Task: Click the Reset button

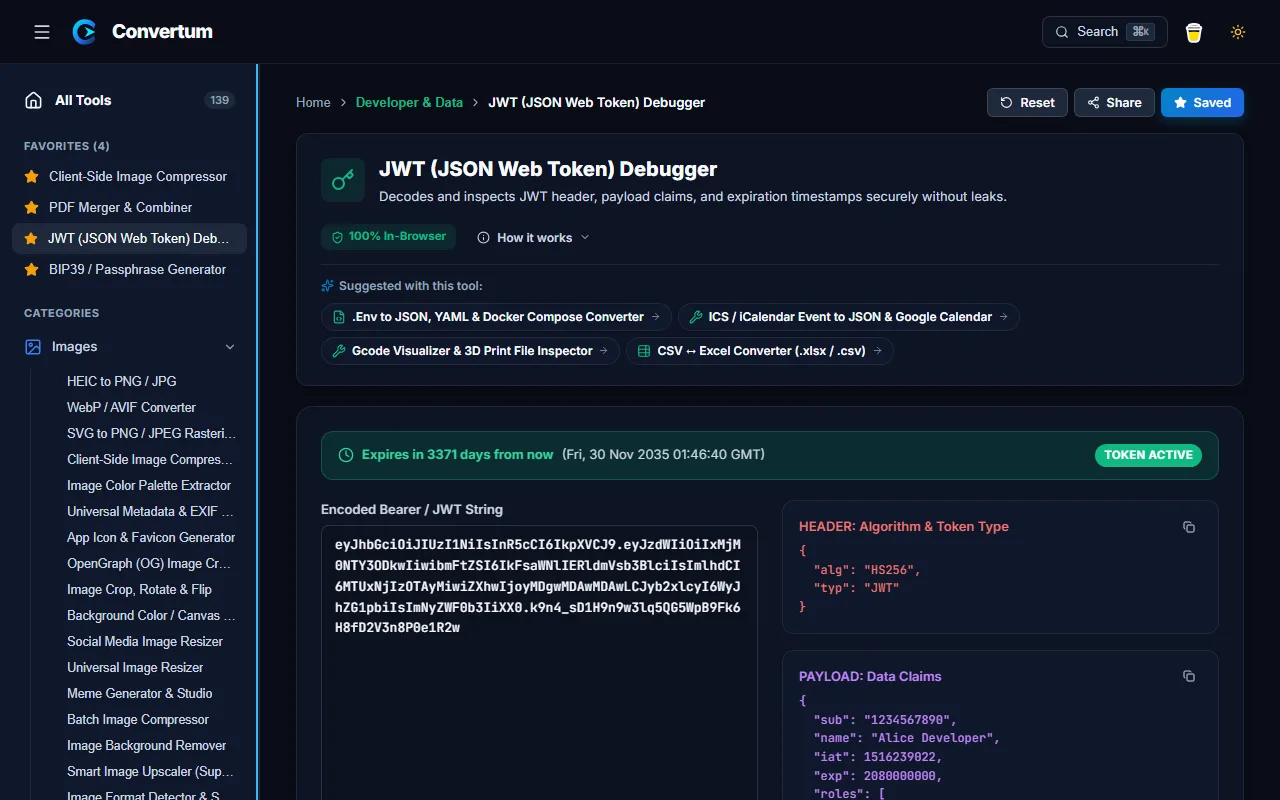Action: [x=1027, y=102]
